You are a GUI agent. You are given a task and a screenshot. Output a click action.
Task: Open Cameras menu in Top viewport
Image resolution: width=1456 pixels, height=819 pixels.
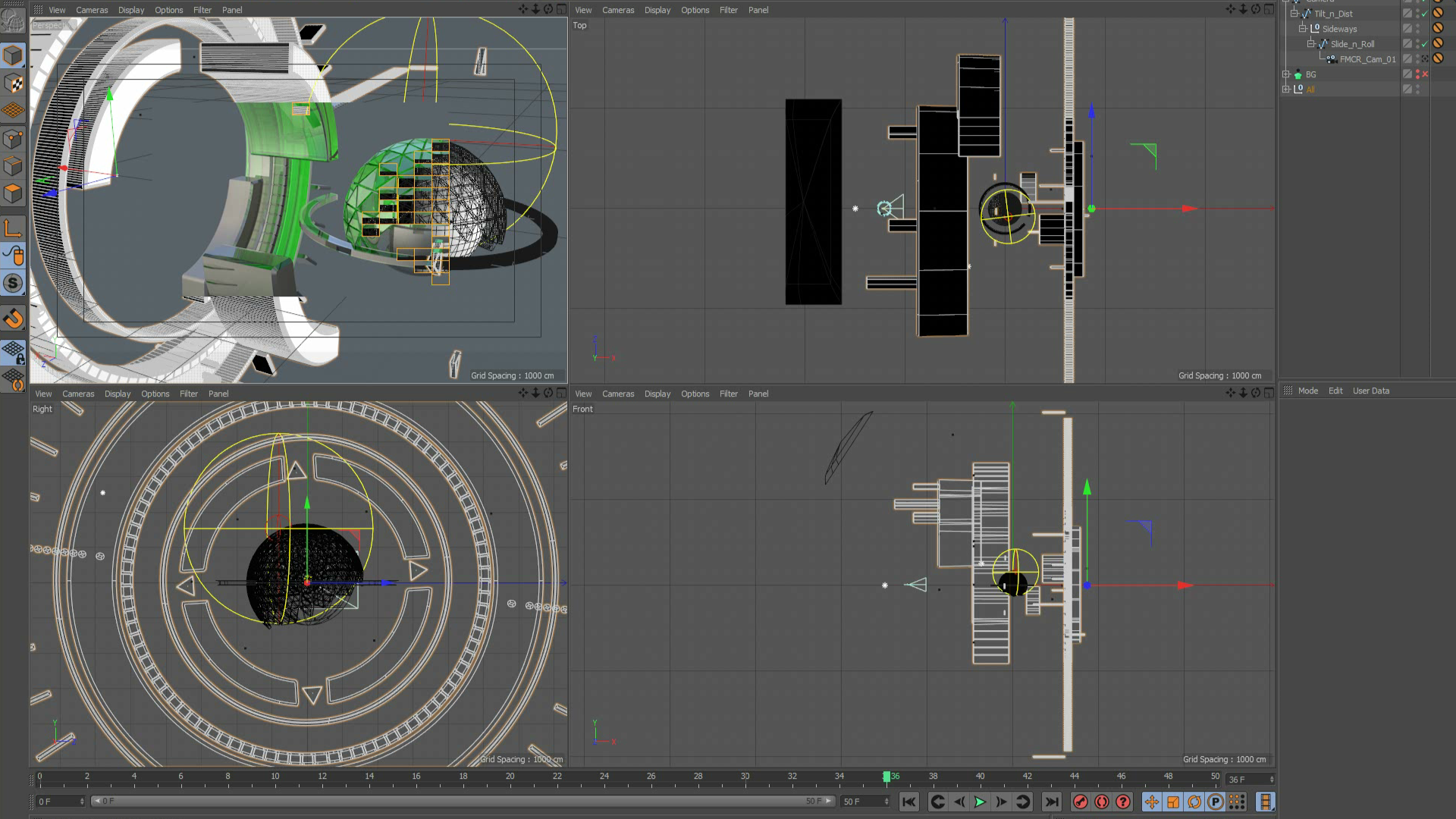point(617,10)
